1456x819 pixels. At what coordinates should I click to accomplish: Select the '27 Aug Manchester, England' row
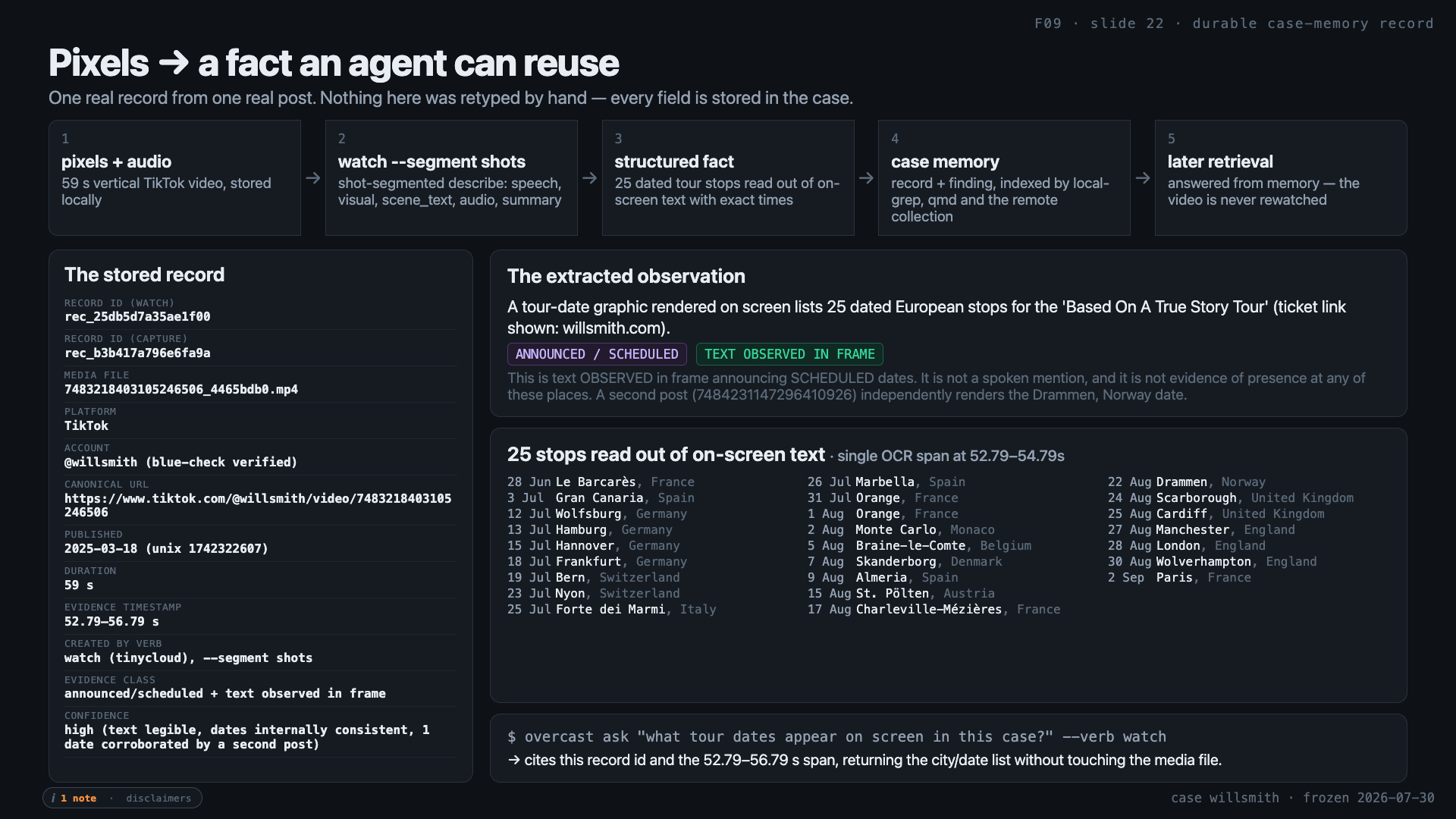1201,530
